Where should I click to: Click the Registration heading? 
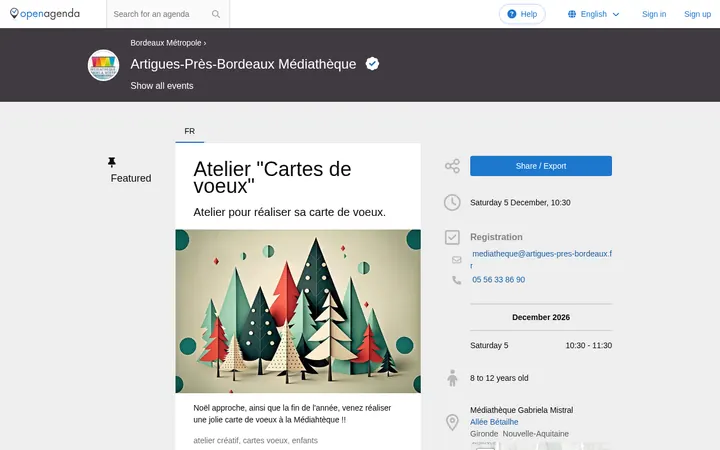[496, 237]
